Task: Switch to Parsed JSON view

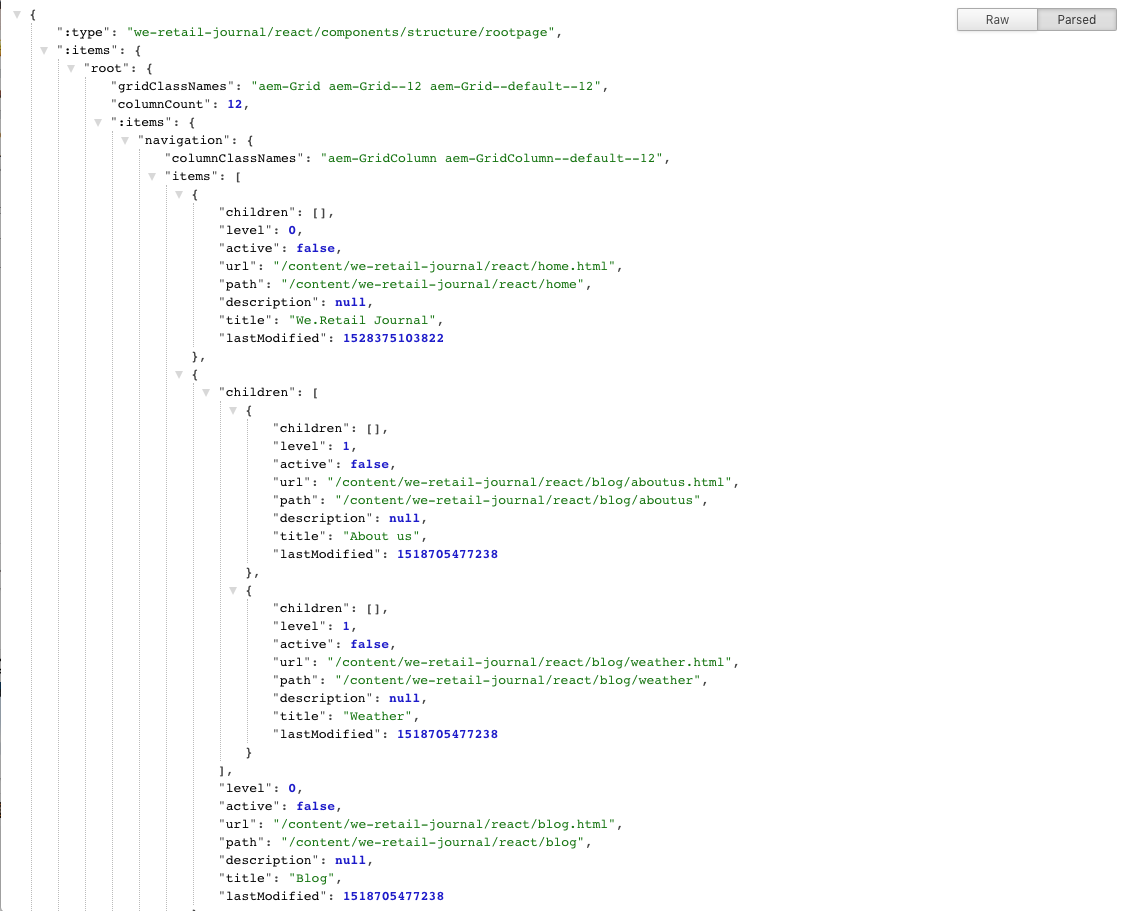Action: pos(1076,19)
